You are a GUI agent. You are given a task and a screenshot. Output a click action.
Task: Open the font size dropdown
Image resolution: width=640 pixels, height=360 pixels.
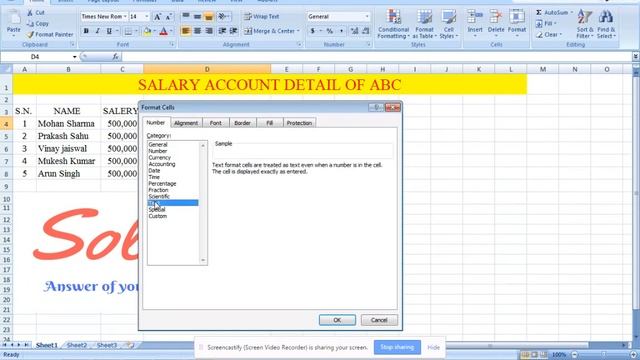coord(147,16)
